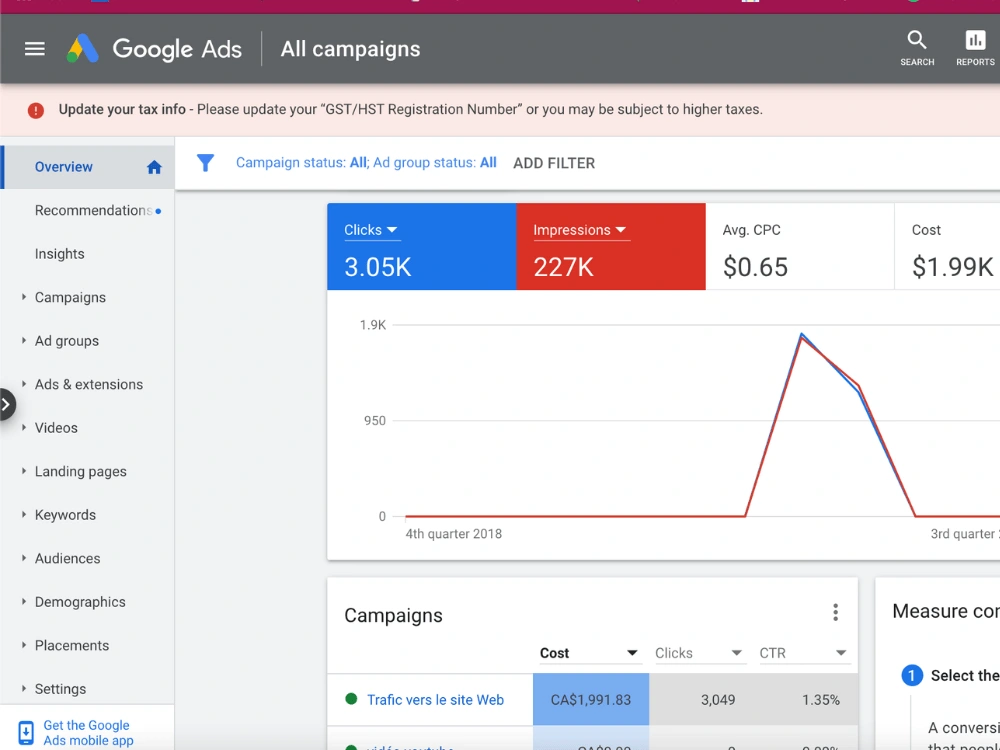
Task: Expand the Audiences sidebar item
Action: (x=24, y=558)
